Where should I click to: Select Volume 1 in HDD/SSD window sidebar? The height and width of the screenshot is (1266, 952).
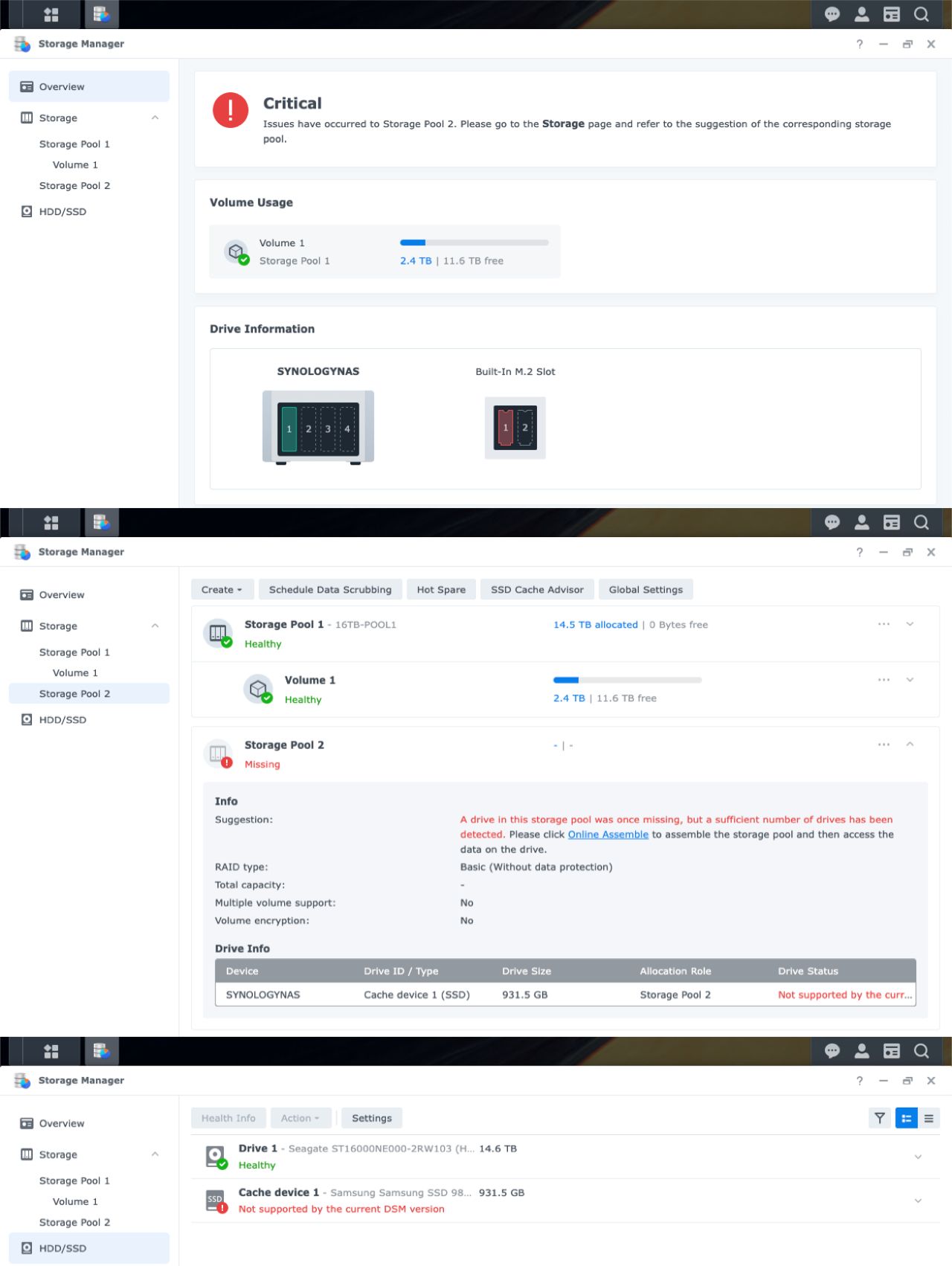click(x=89, y=1201)
